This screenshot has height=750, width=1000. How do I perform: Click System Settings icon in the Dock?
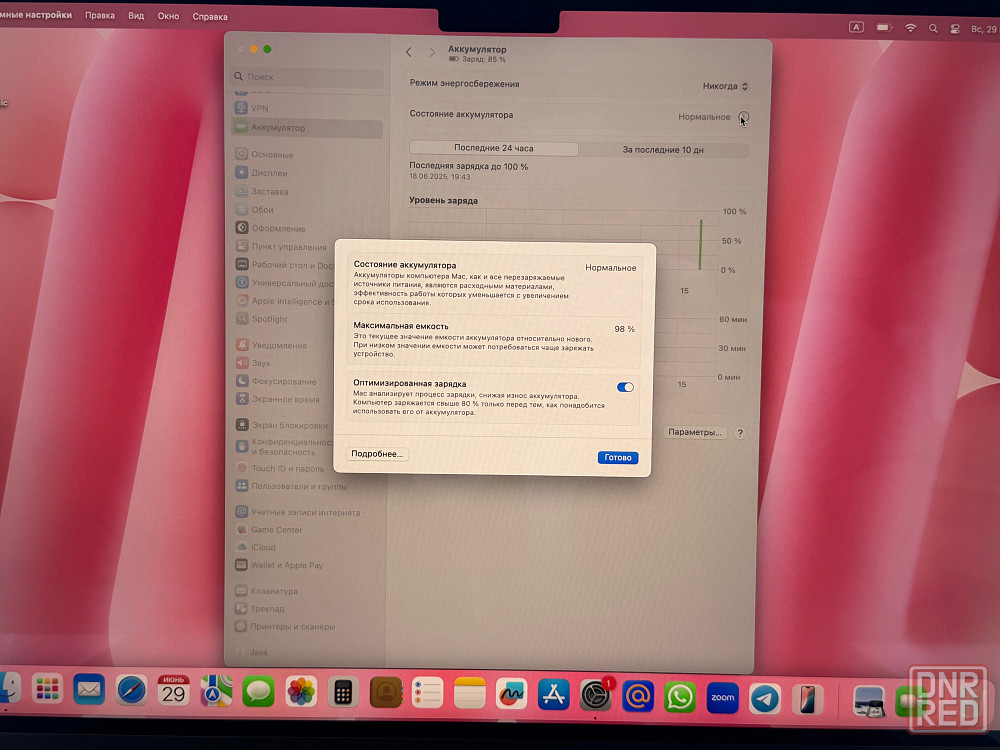pyautogui.click(x=596, y=696)
